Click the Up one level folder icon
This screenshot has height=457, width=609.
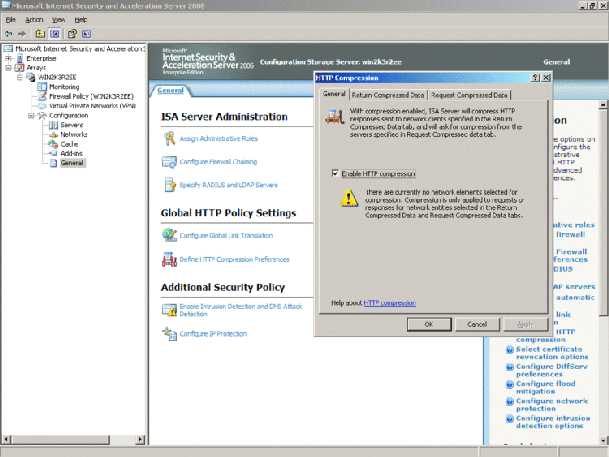[40, 34]
